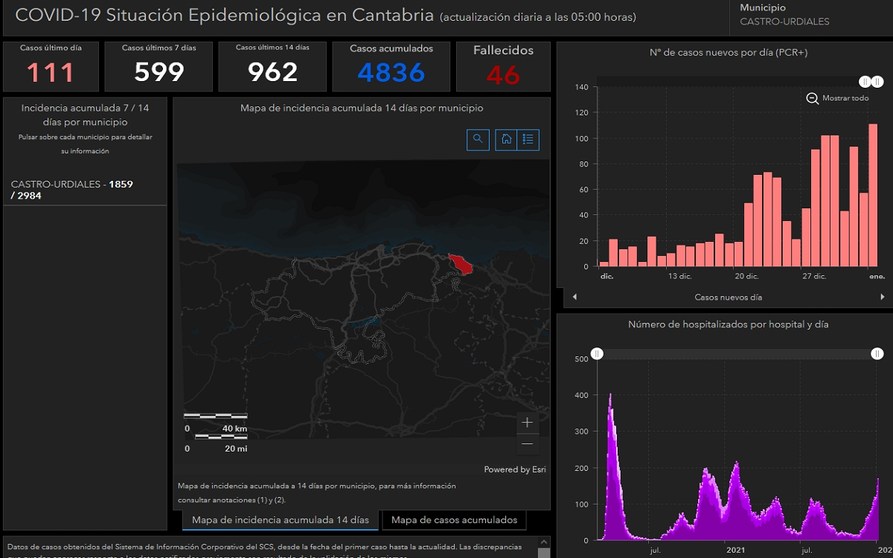
Task: Switch to 'Mapa de incidencia acumulada 14 días' tab
Action: 280,520
